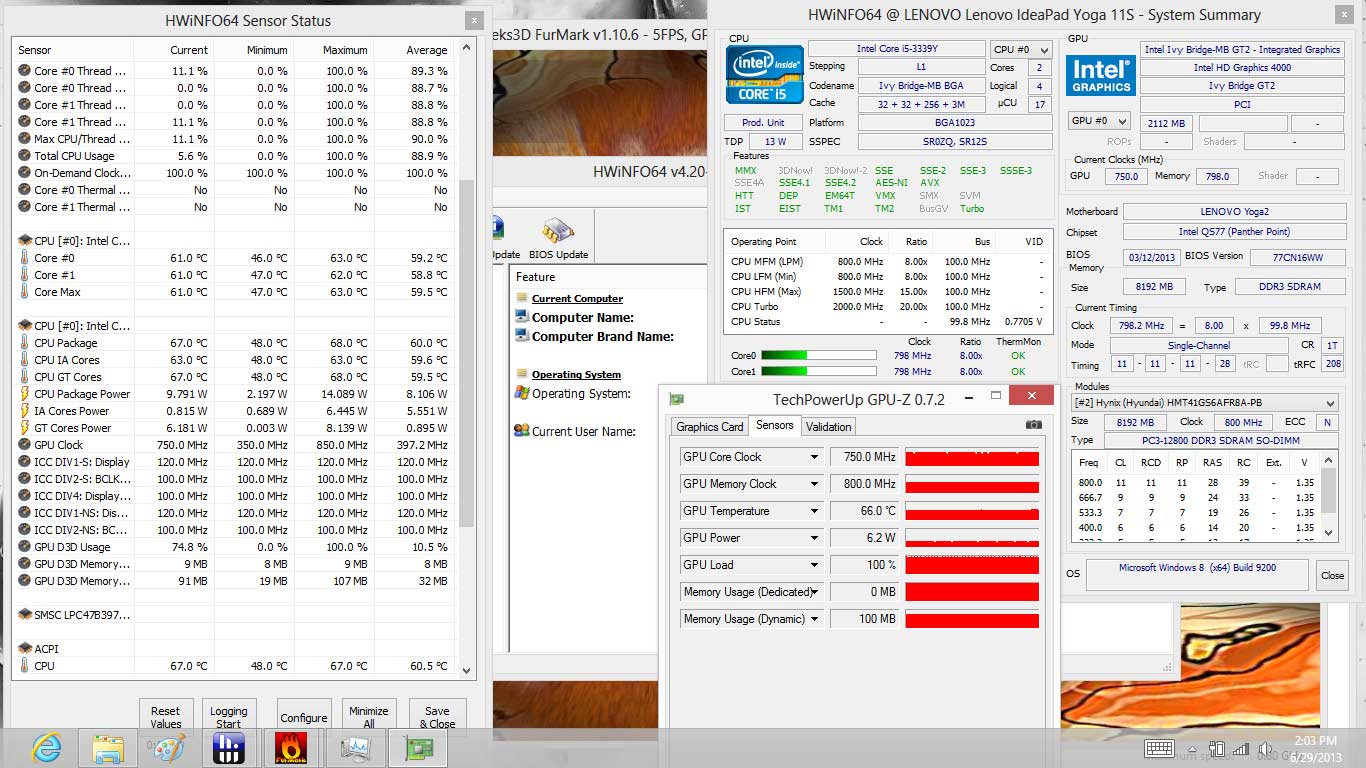The width and height of the screenshot is (1366, 768).
Task: Open the CPU #0 selector dropdown
Action: tap(1021, 50)
